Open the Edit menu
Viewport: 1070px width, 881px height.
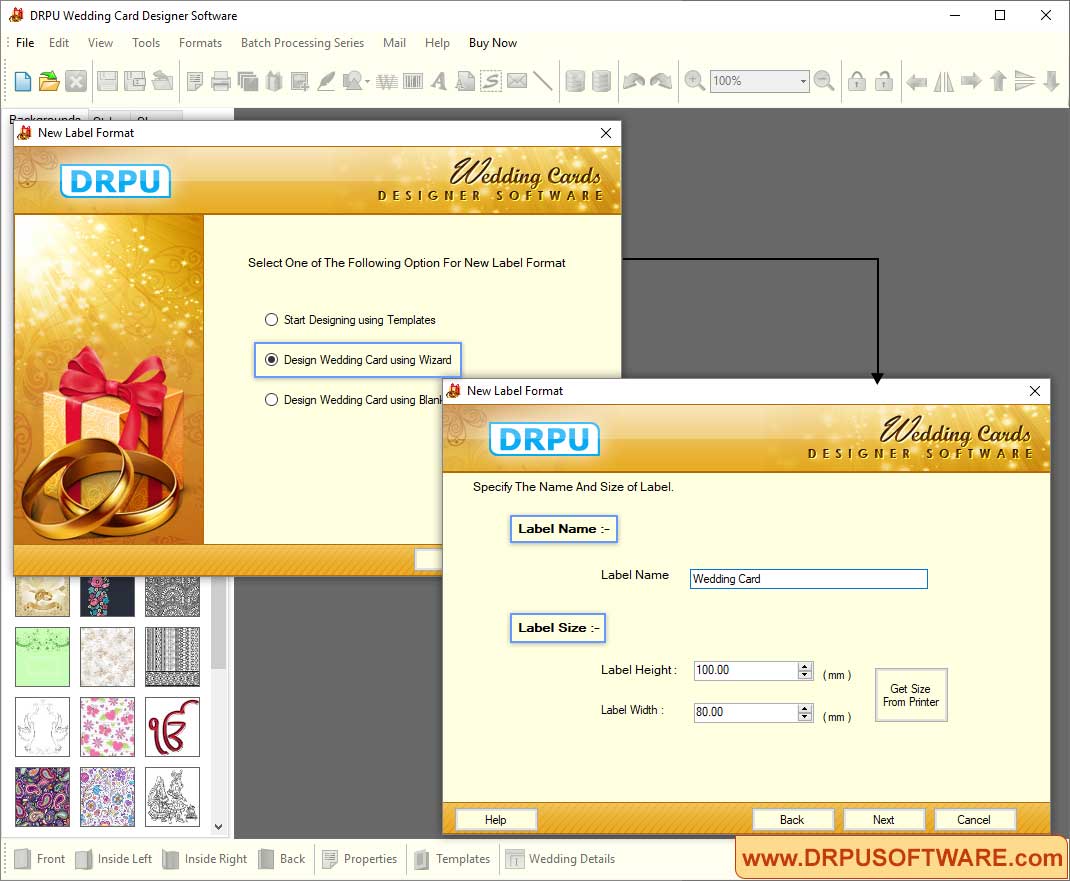59,42
